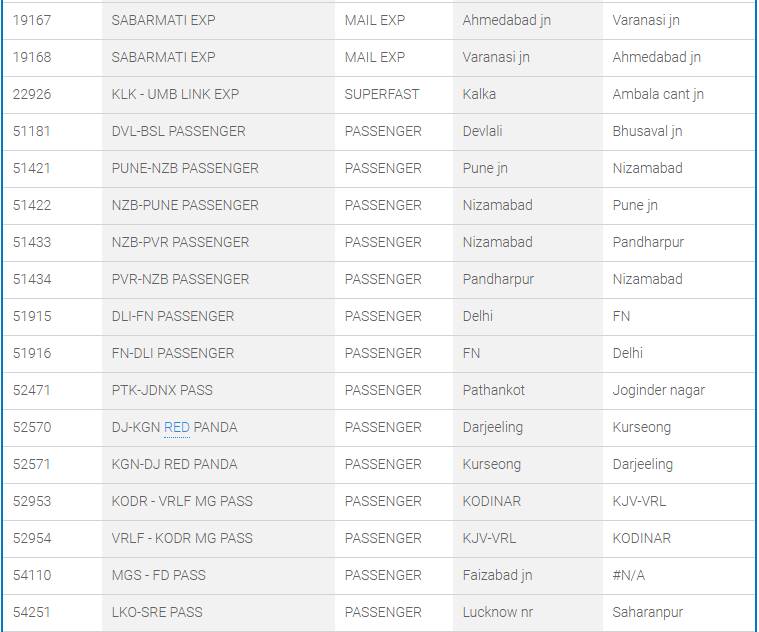759x632 pixels.
Task: Click the KLK - UMB LINK EXP name
Action: point(175,94)
